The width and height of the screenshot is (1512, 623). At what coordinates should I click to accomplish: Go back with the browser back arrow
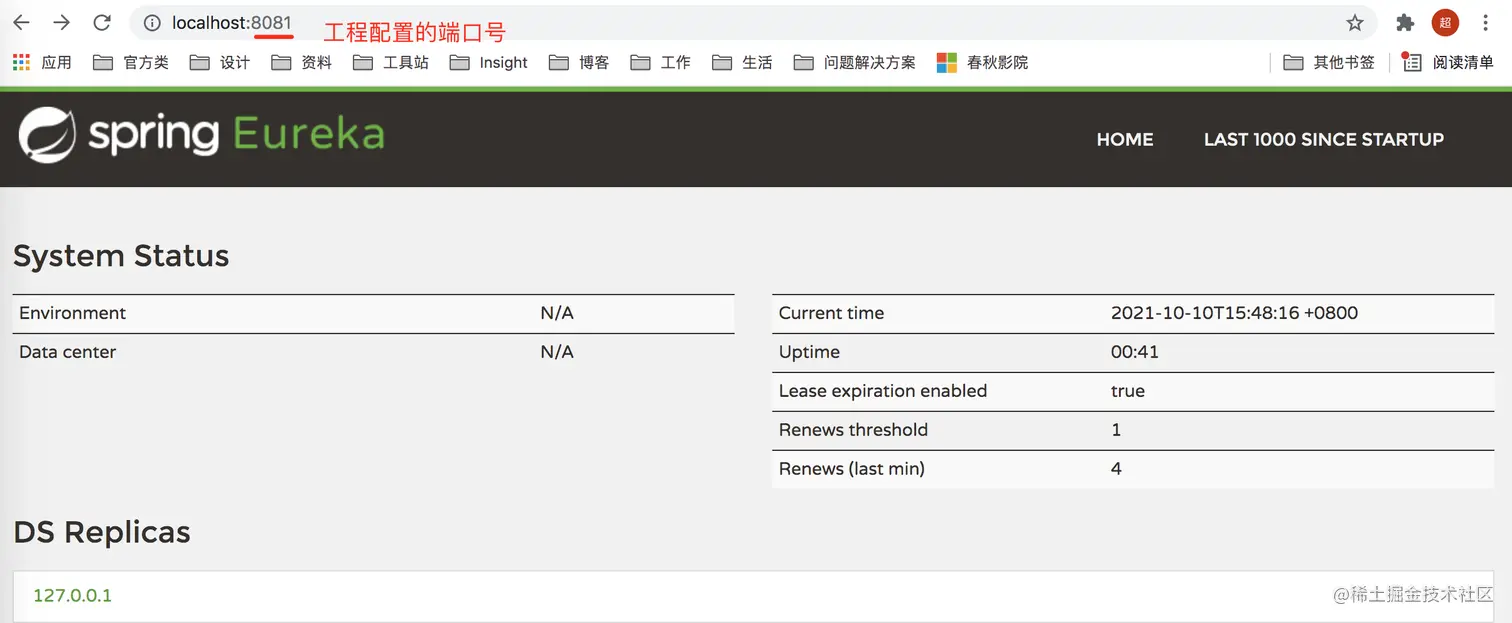click(x=21, y=22)
